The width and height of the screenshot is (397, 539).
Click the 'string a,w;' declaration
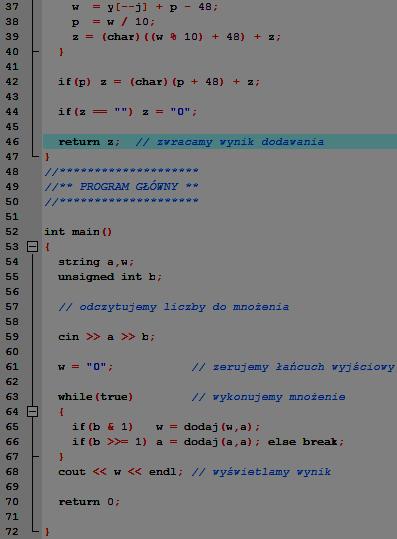[96, 262]
